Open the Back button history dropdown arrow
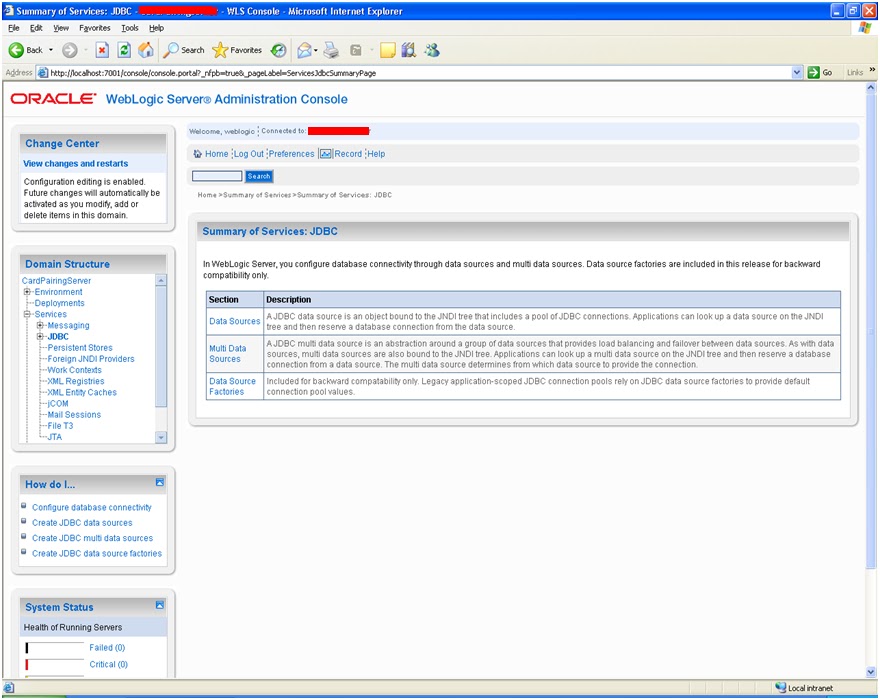This screenshot has width=880, height=700. click(x=51, y=50)
